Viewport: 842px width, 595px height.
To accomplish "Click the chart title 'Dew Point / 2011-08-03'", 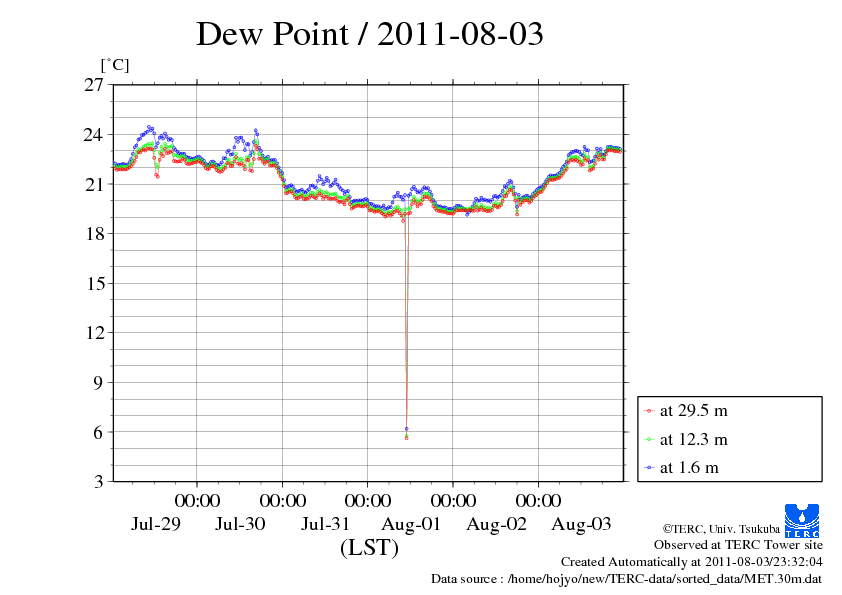I will point(370,33).
